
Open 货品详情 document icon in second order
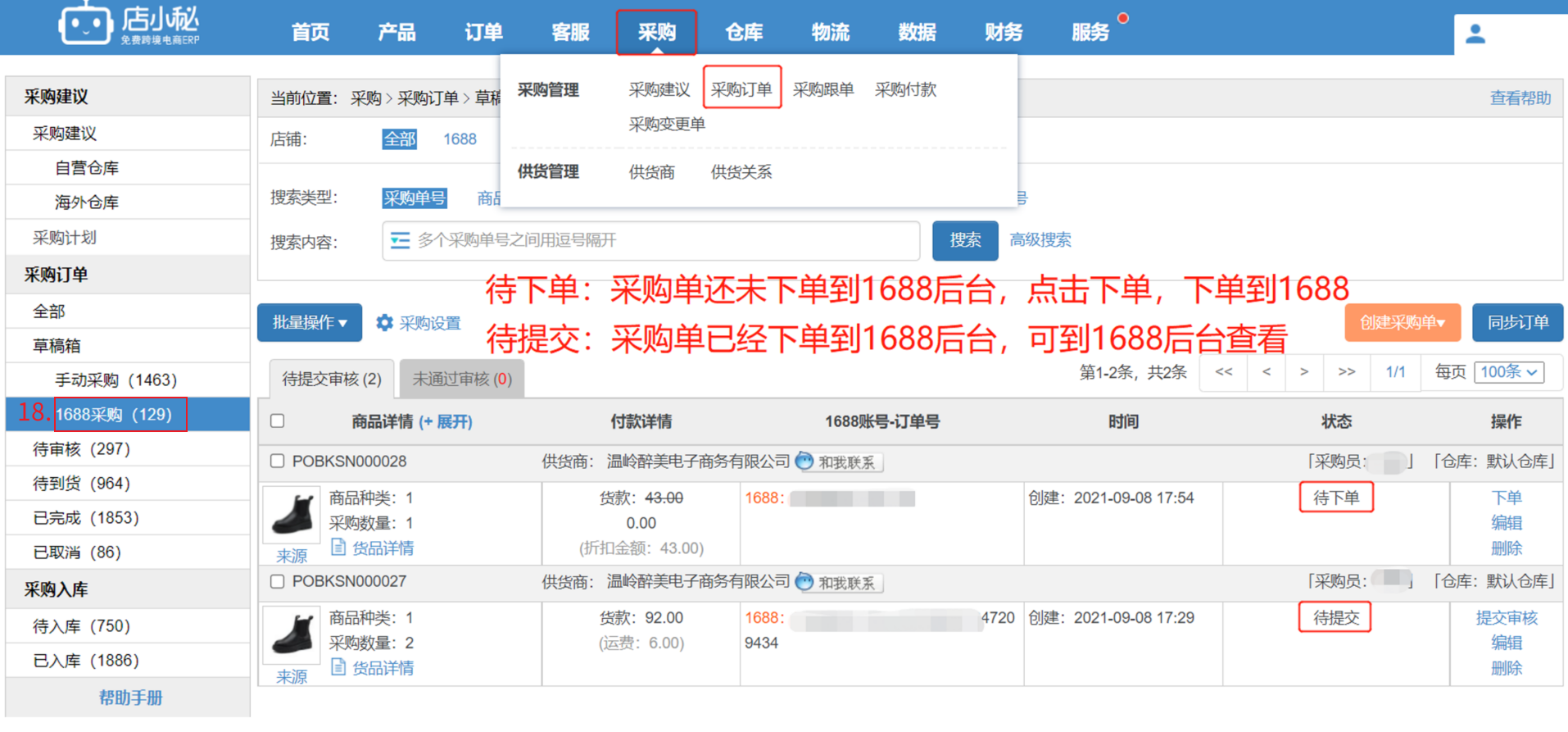point(338,667)
